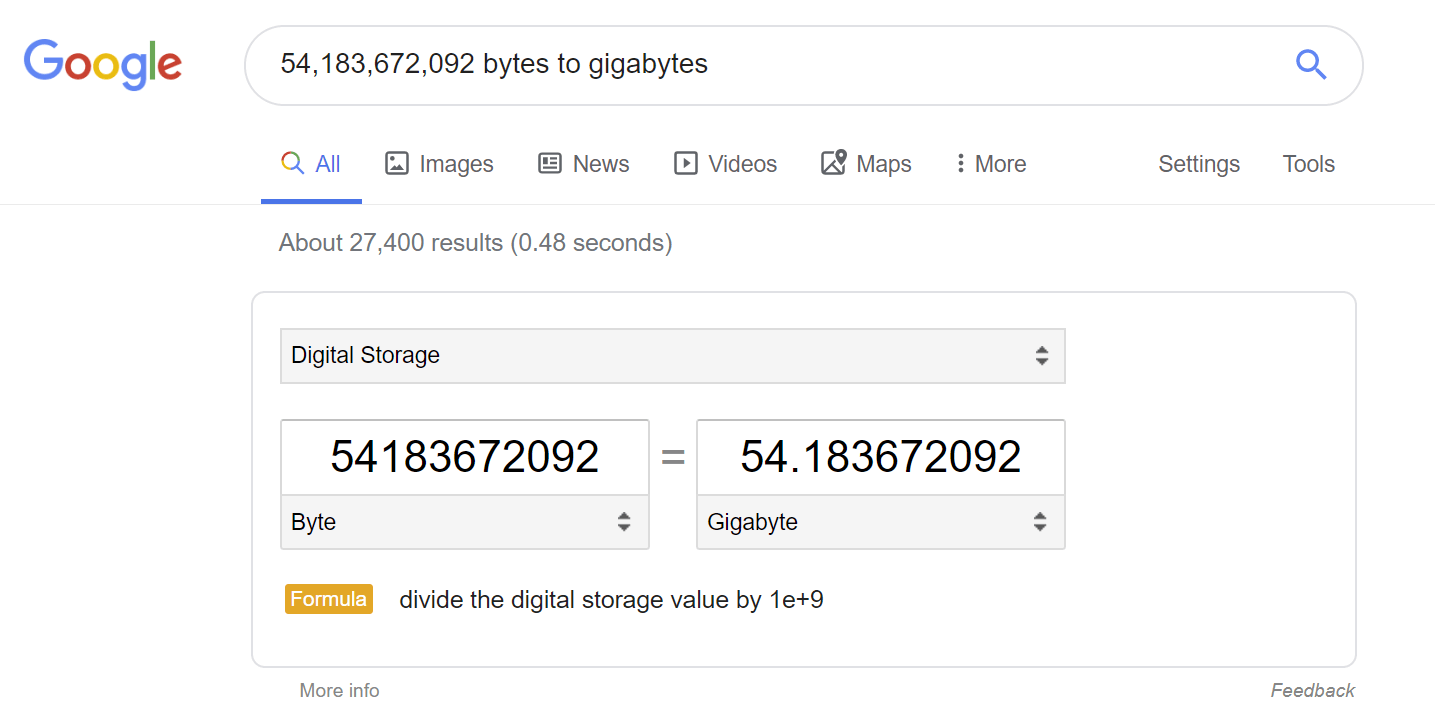The width and height of the screenshot is (1435, 718).
Task: Select the Images tab icon
Action: [x=396, y=163]
